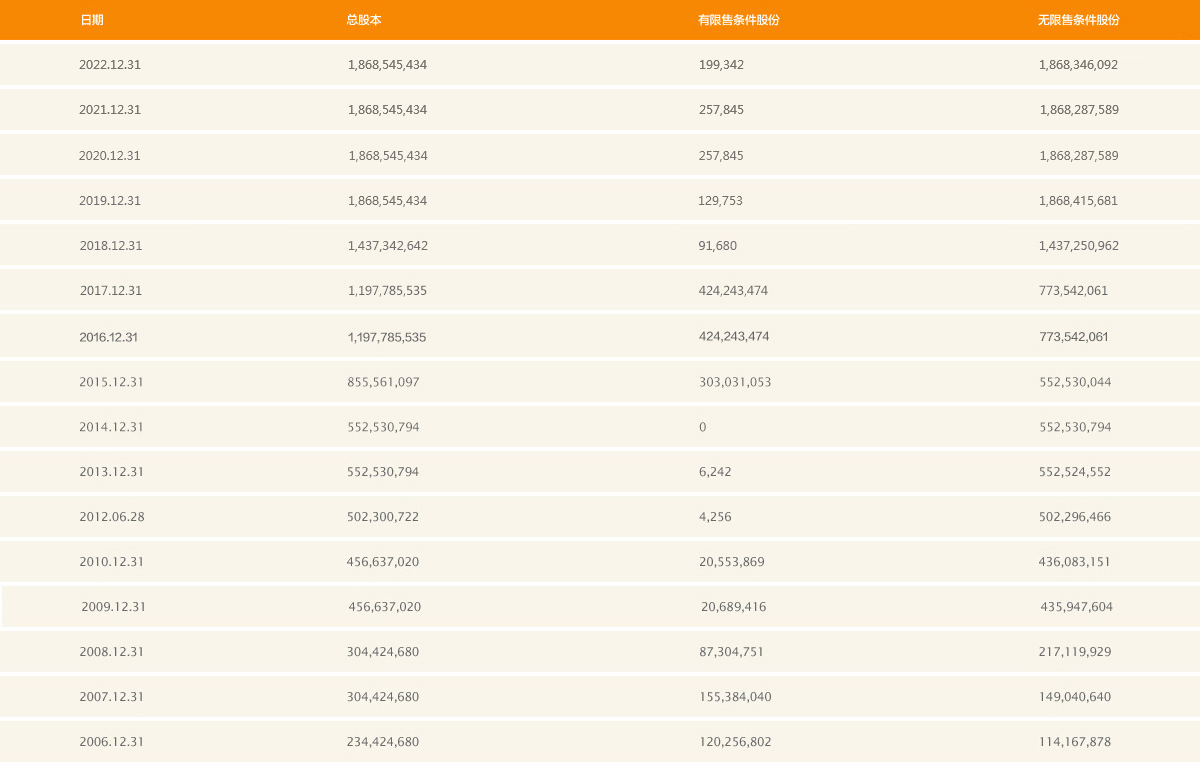Click restricted shares value 6,242

(x=715, y=472)
